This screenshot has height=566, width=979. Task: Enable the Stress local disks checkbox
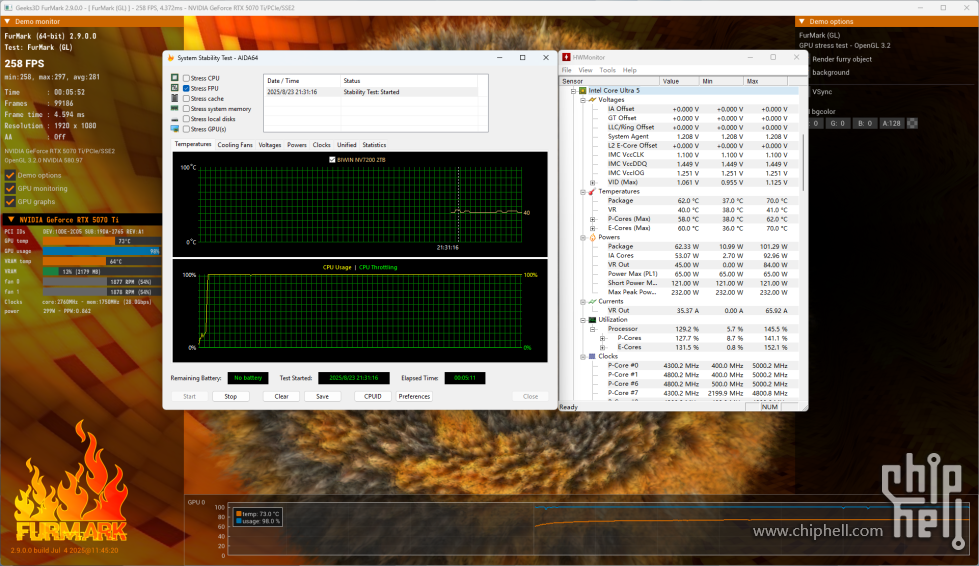tap(186, 119)
